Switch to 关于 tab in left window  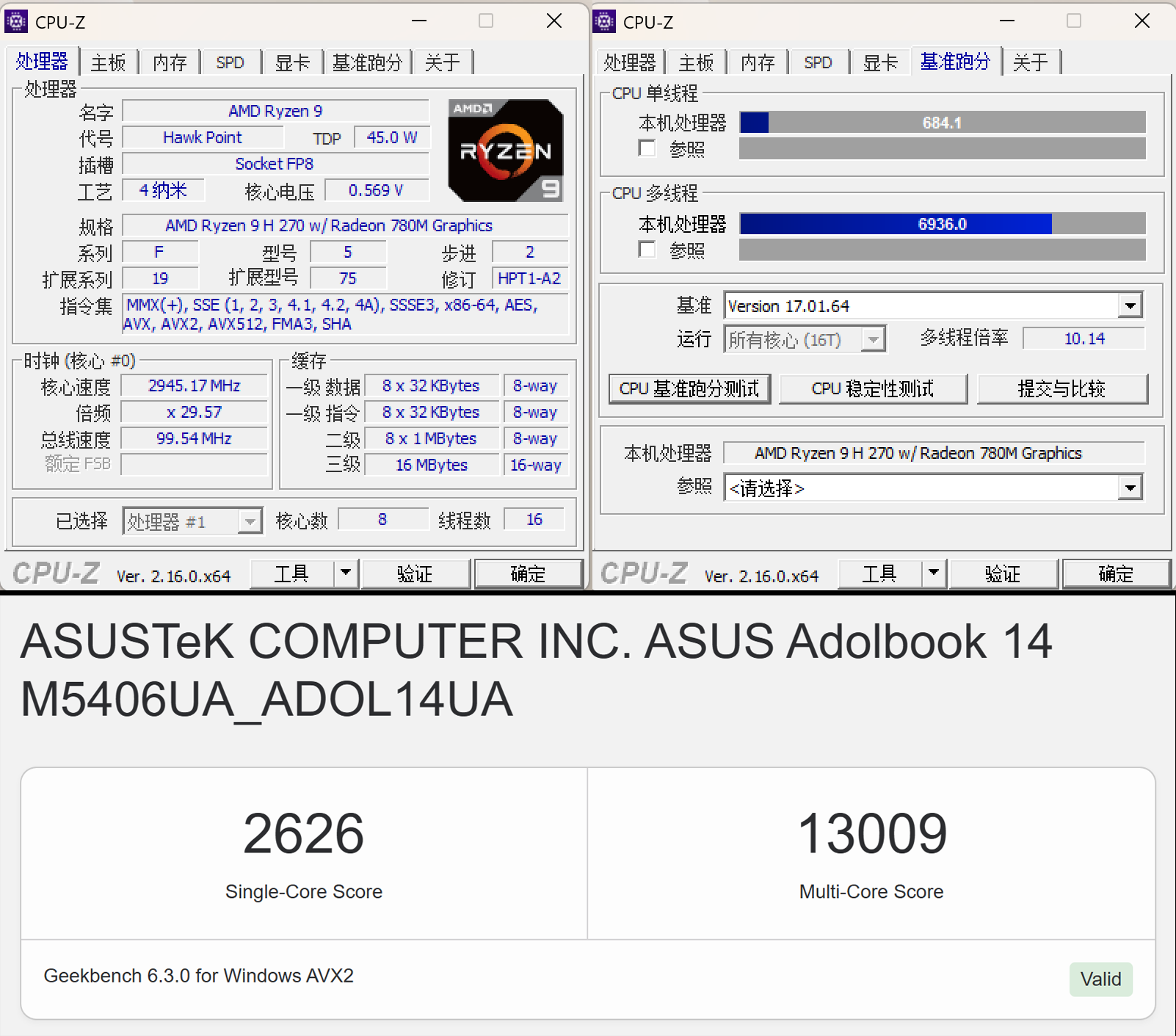pos(443,62)
